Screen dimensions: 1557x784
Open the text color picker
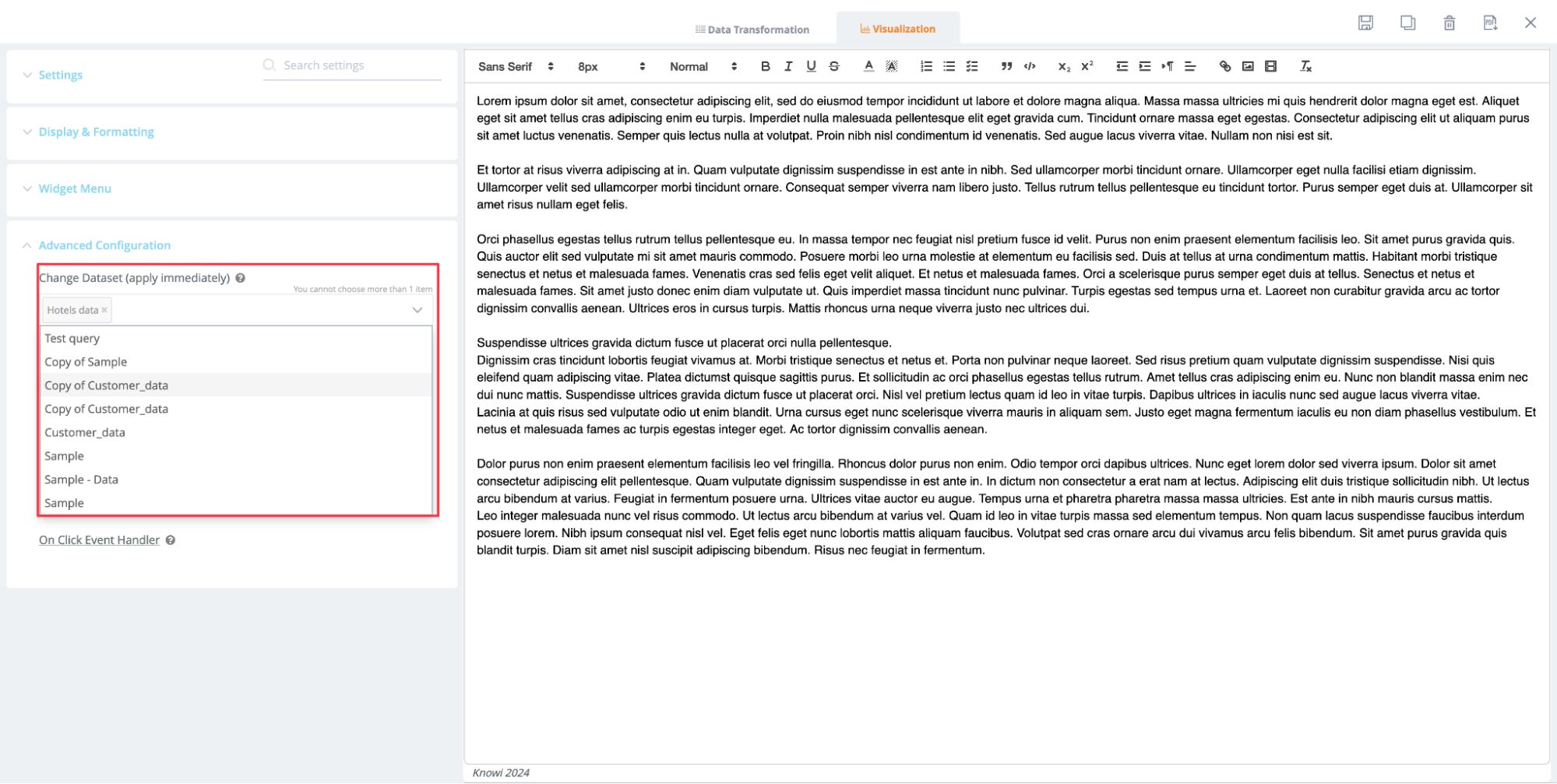click(868, 66)
